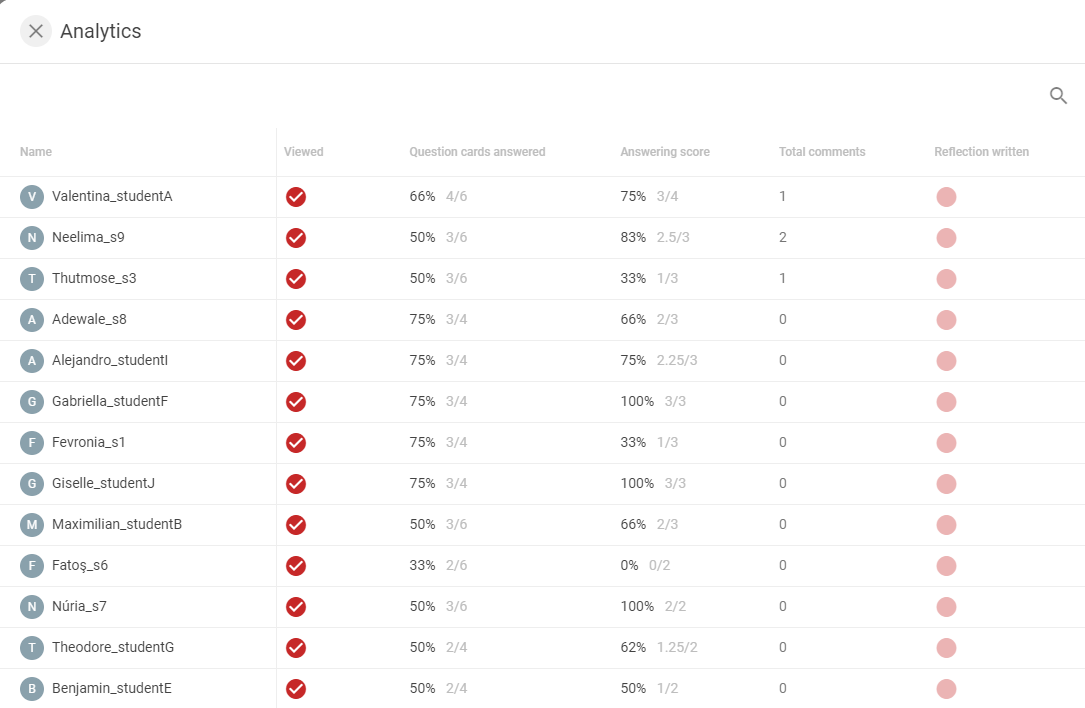Click Valentina_studentA's avatar icon
Screen dimensions: 1085x708
(32, 197)
